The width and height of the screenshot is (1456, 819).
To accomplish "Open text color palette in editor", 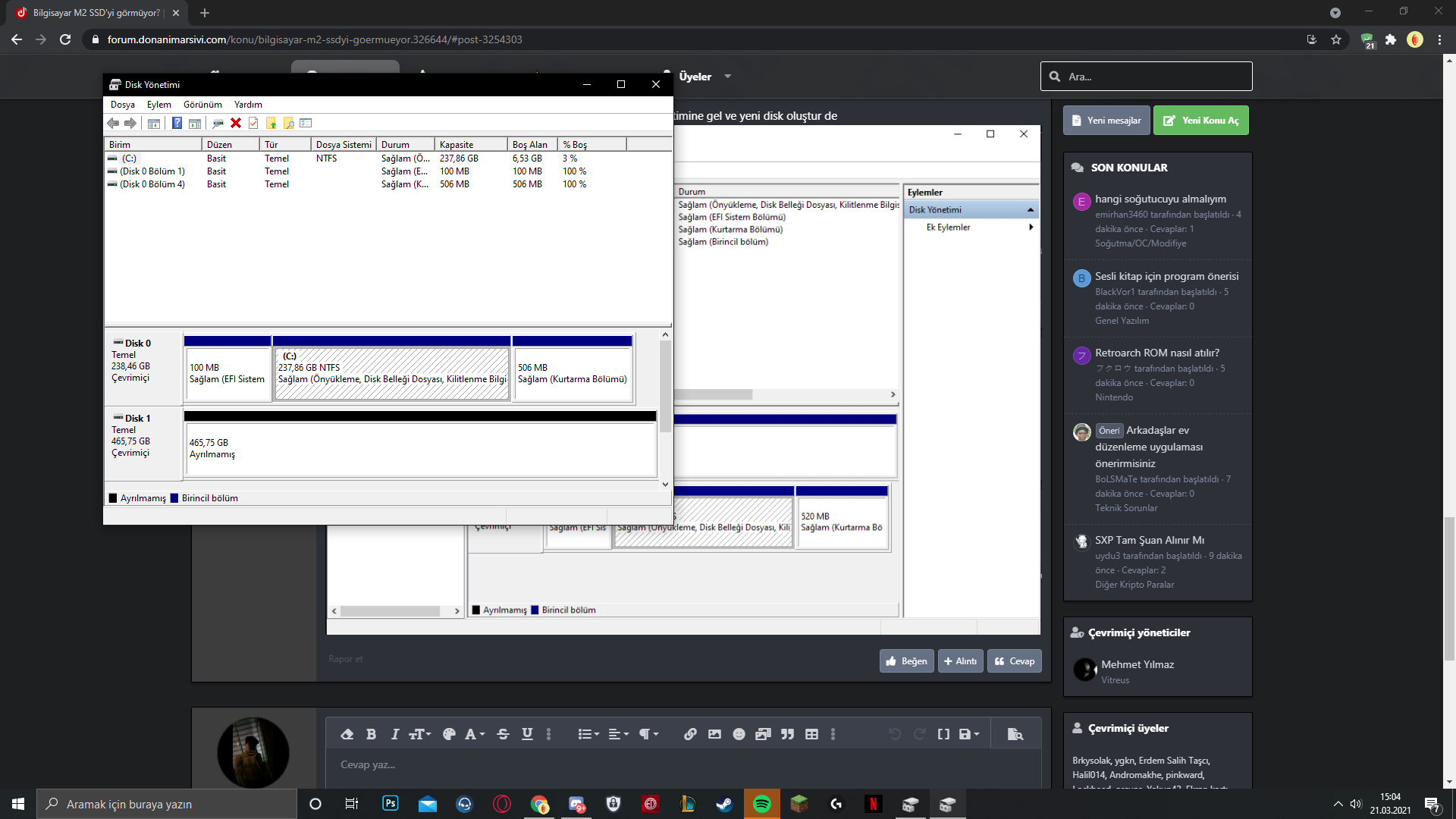I will [449, 734].
